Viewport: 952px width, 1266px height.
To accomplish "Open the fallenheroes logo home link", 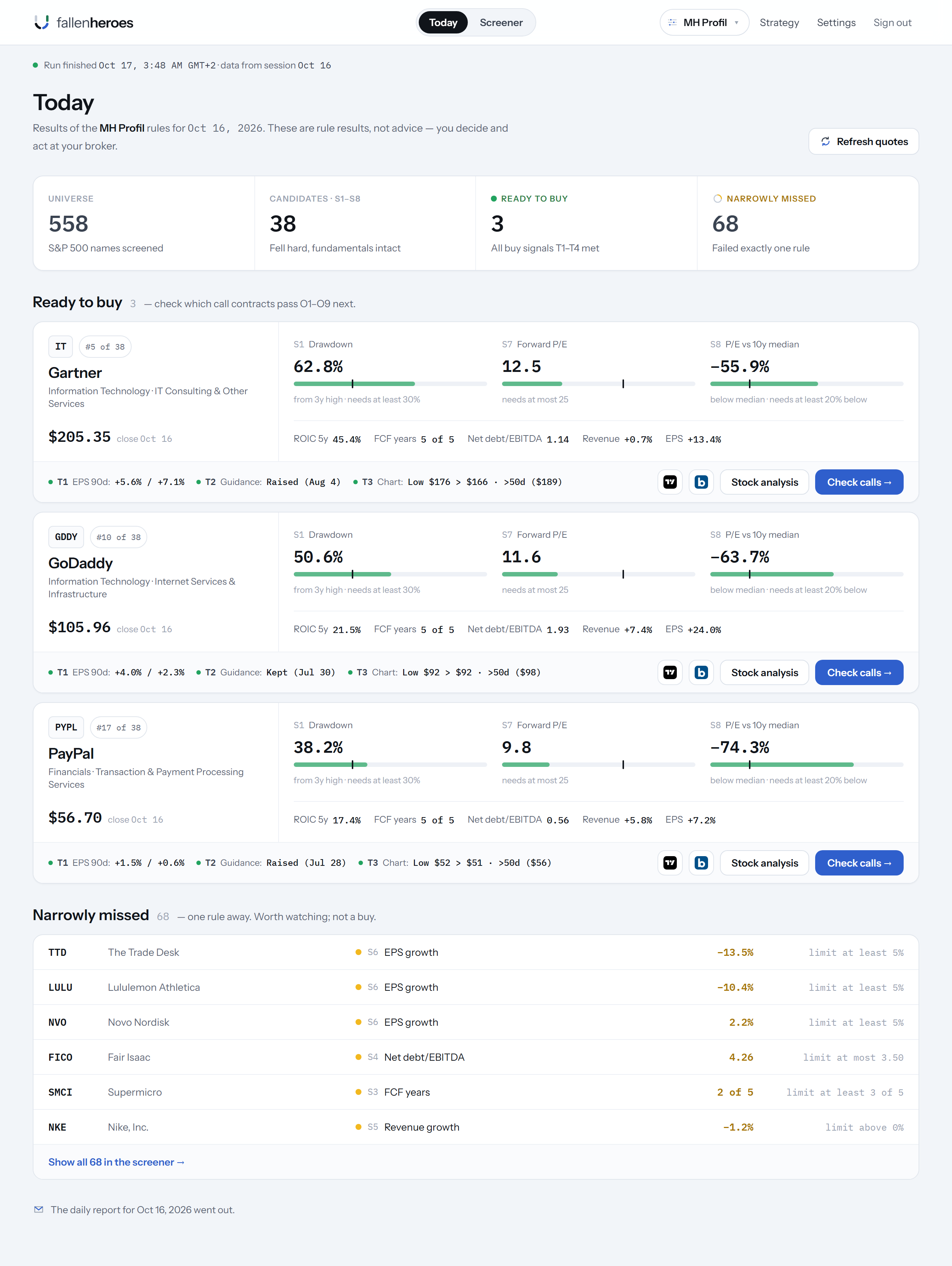I will coord(84,22).
